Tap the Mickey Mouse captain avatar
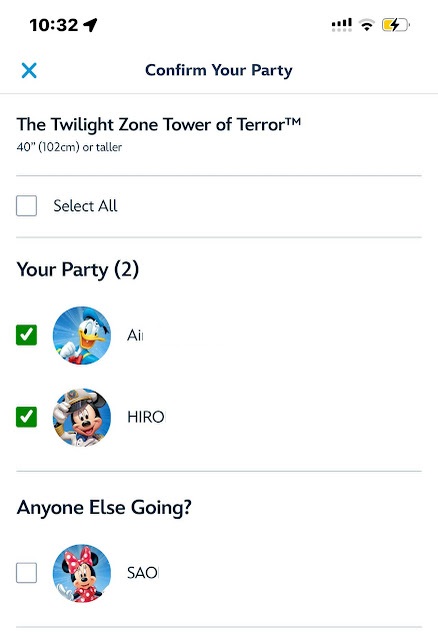This screenshot has height=641, width=438. tap(82, 417)
